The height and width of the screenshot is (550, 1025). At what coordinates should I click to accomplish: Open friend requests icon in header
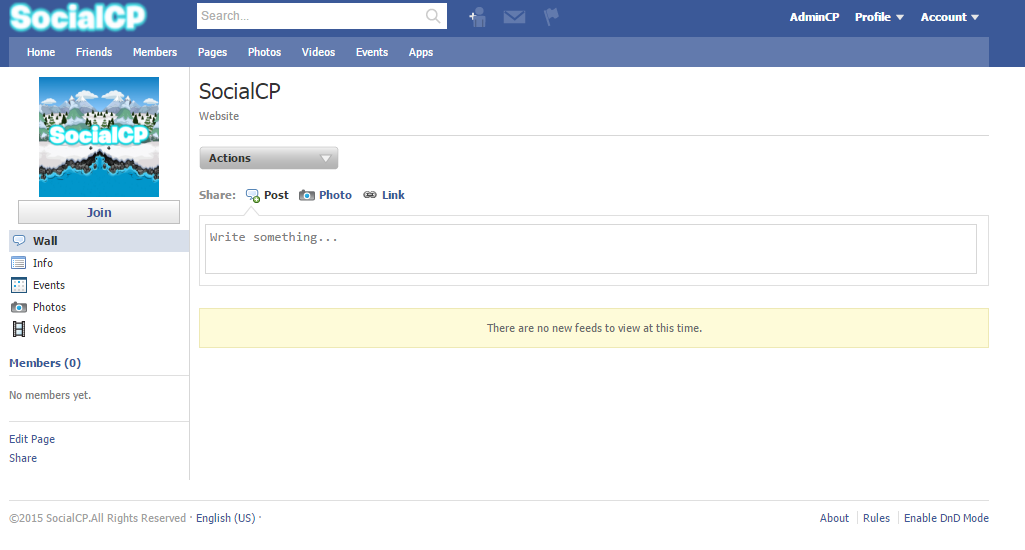478,17
